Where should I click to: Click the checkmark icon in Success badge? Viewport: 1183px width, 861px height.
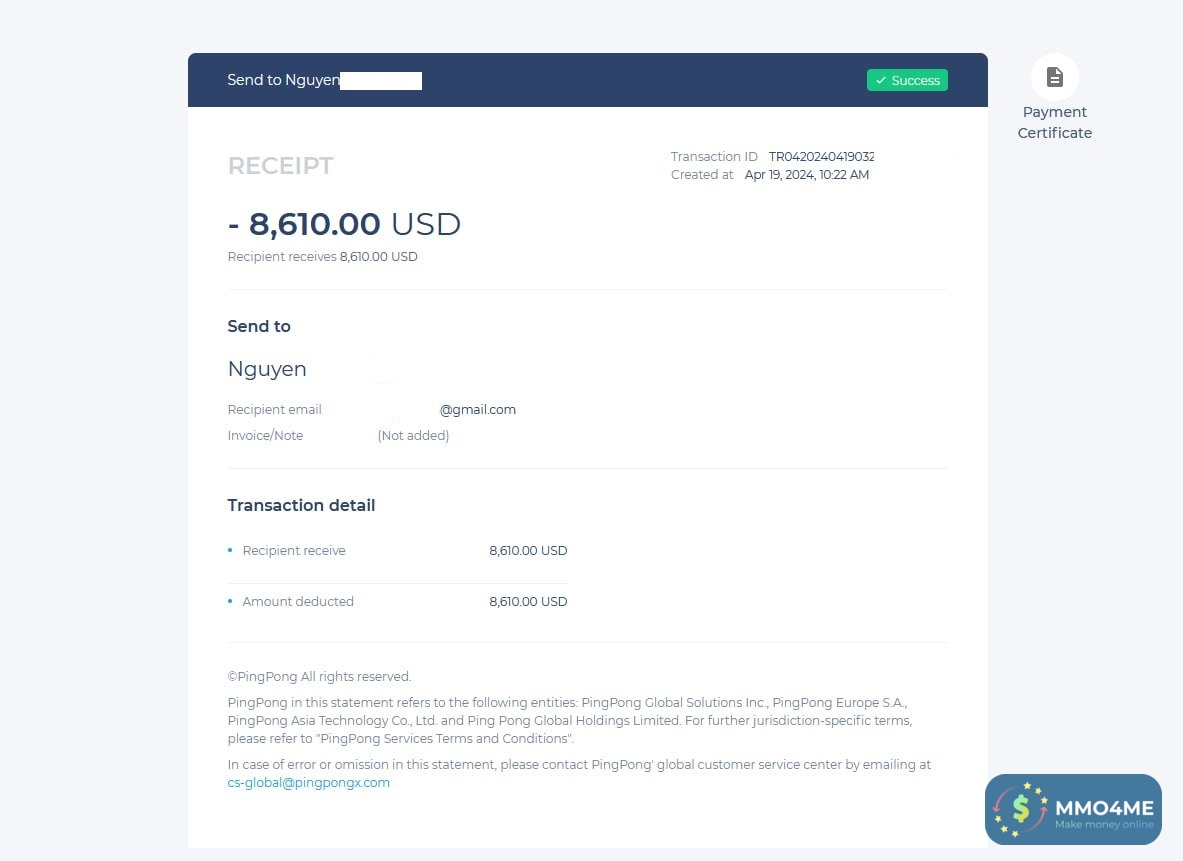tap(880, 80)
